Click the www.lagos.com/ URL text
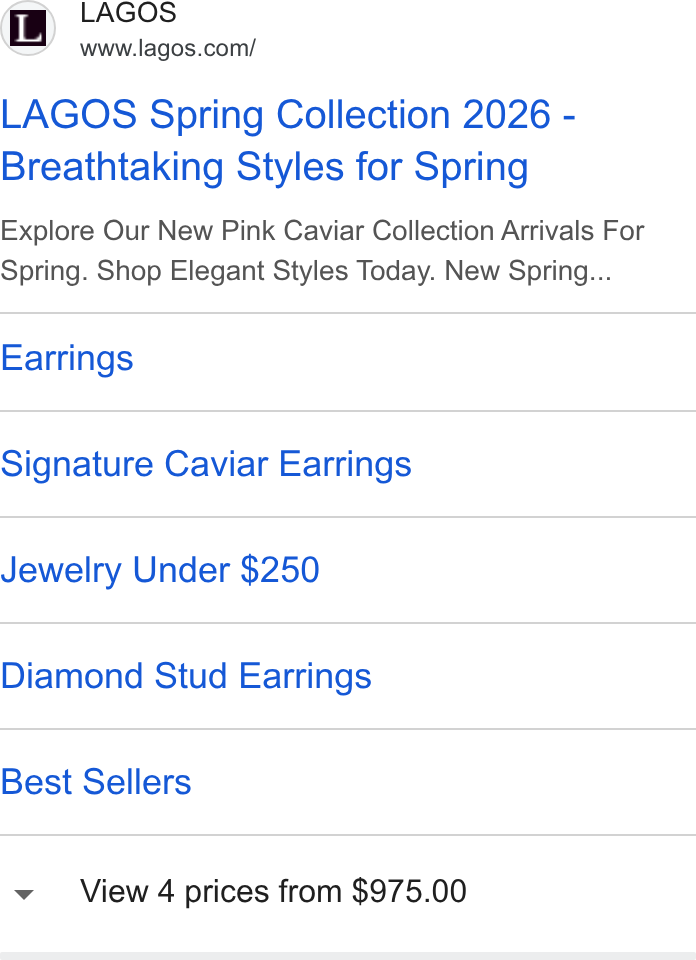 click(168, 48)
